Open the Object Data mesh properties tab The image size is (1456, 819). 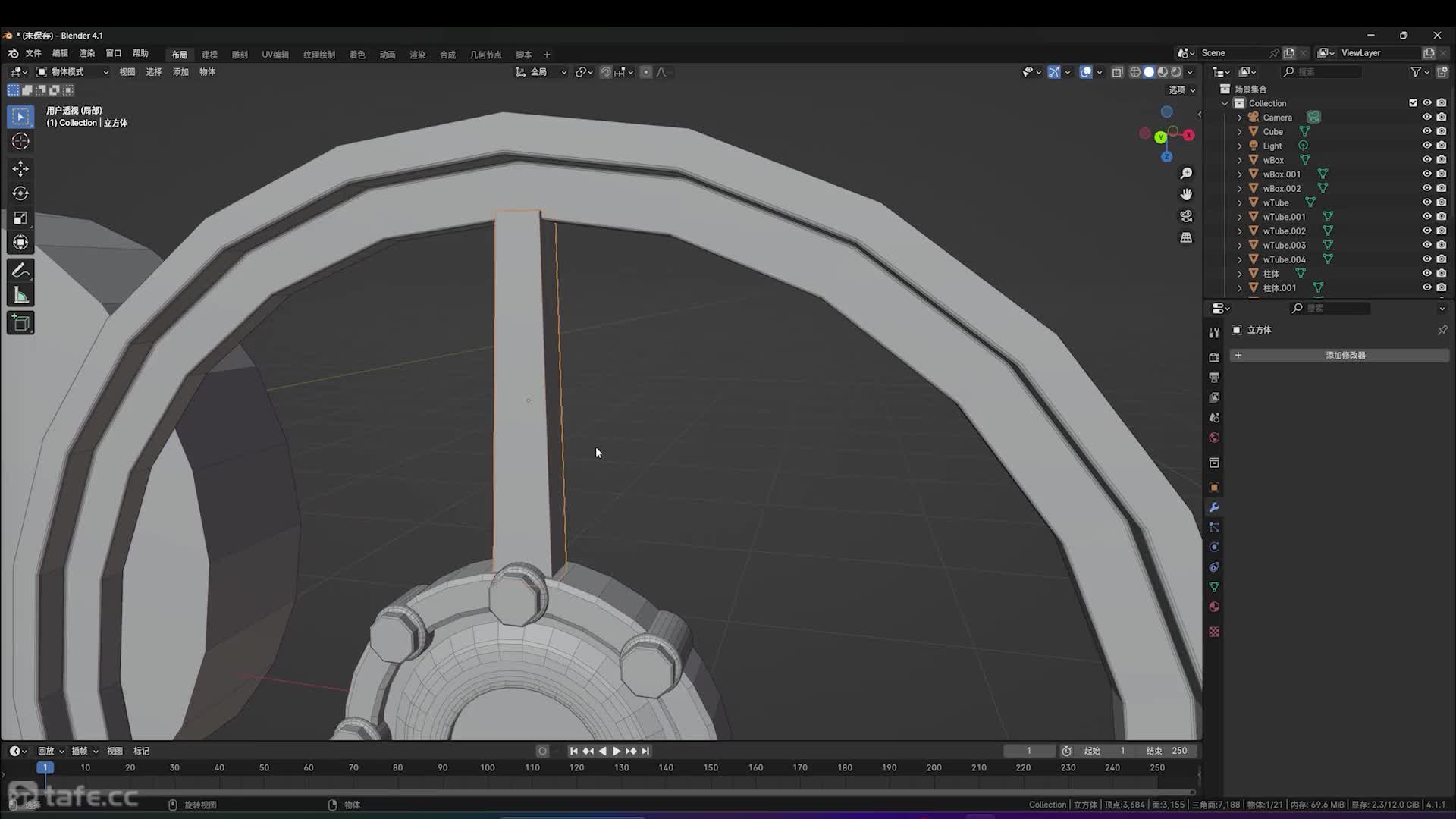1214,587
